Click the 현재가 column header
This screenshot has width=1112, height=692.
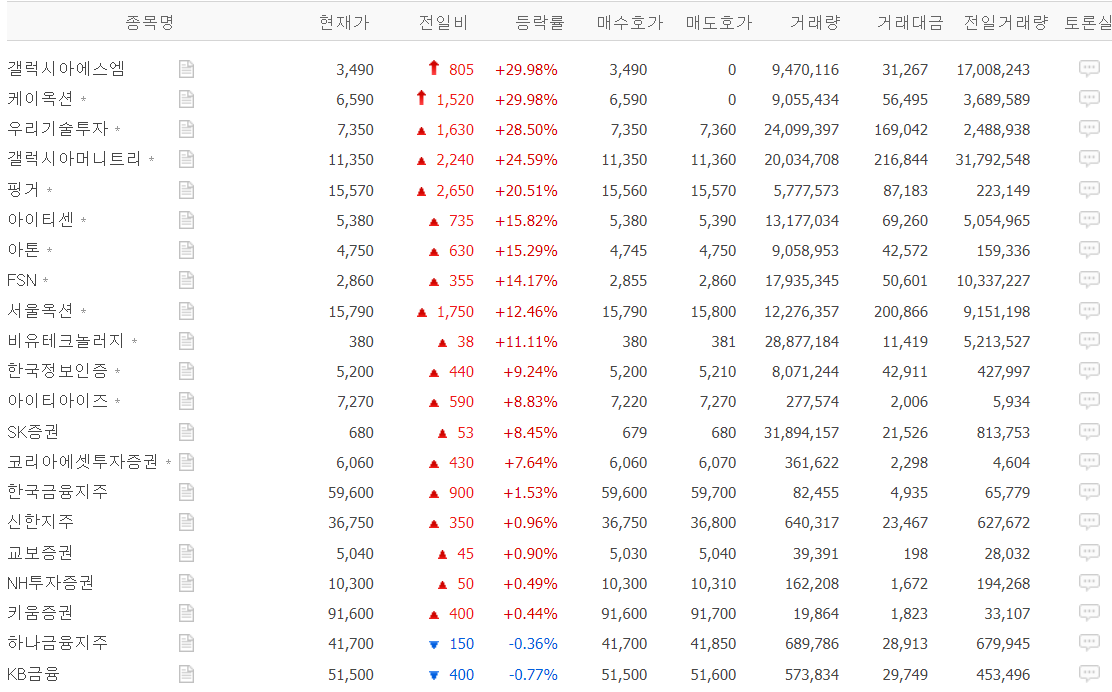click(344, 23)
